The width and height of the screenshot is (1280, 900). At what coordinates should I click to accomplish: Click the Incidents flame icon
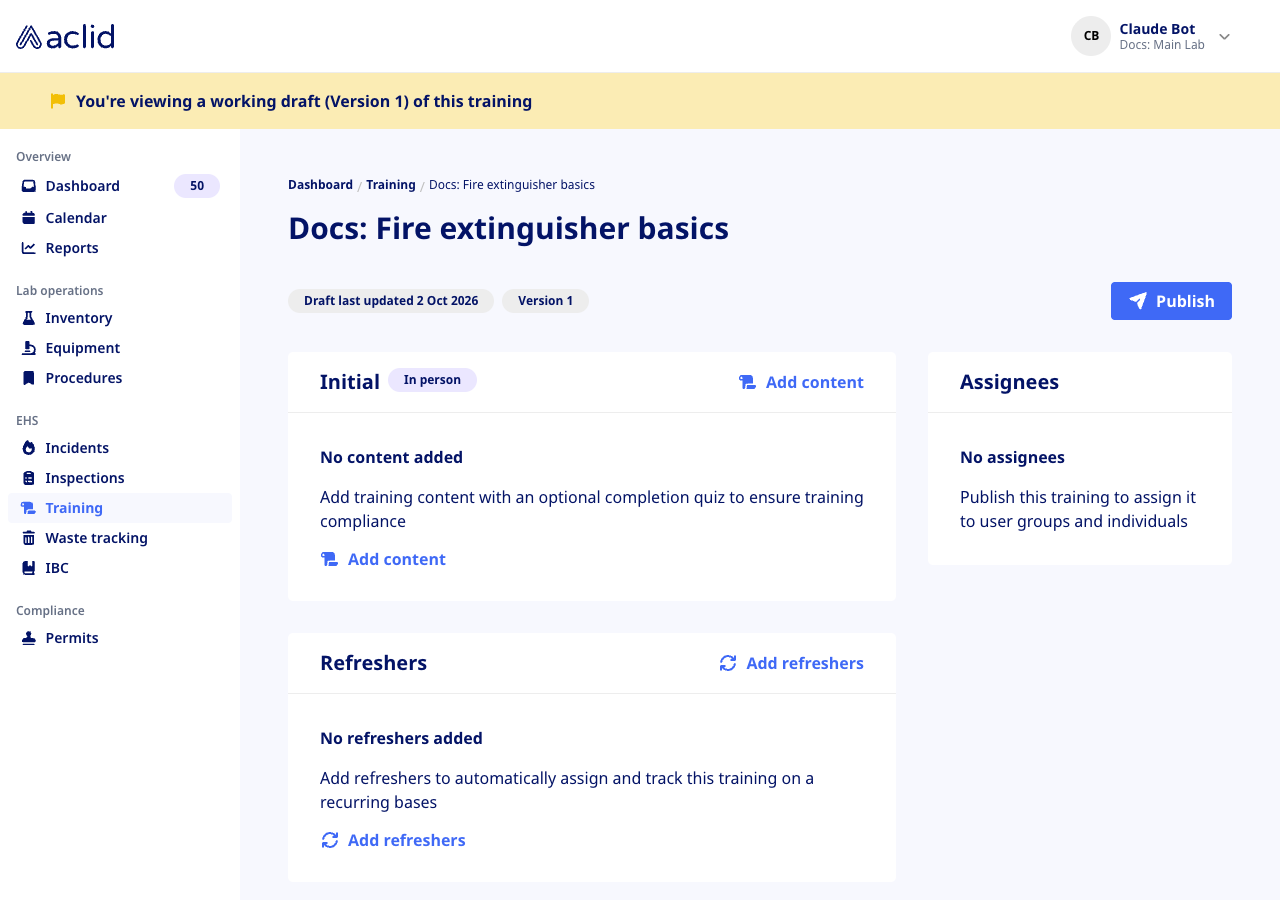click(29, 448)
